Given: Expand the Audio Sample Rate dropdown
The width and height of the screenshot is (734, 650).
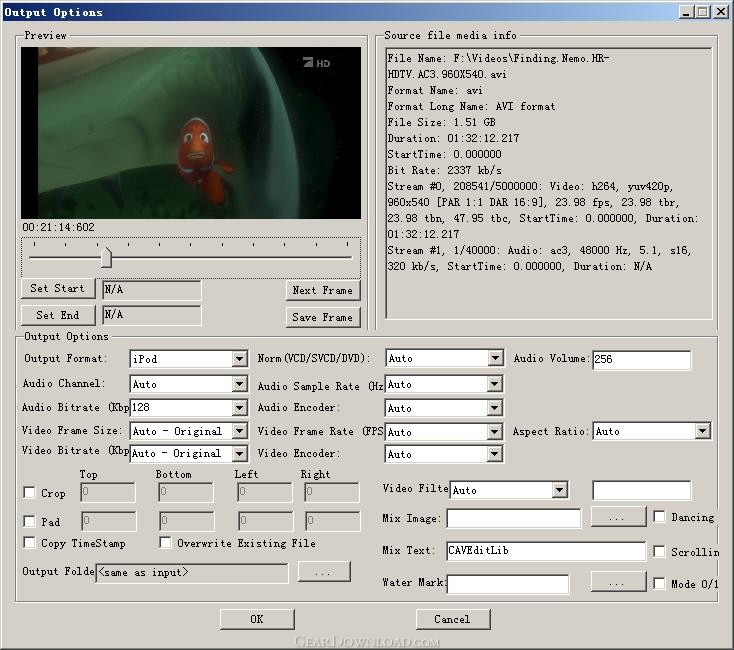Looking at the screenshot, I should [444, 384].
